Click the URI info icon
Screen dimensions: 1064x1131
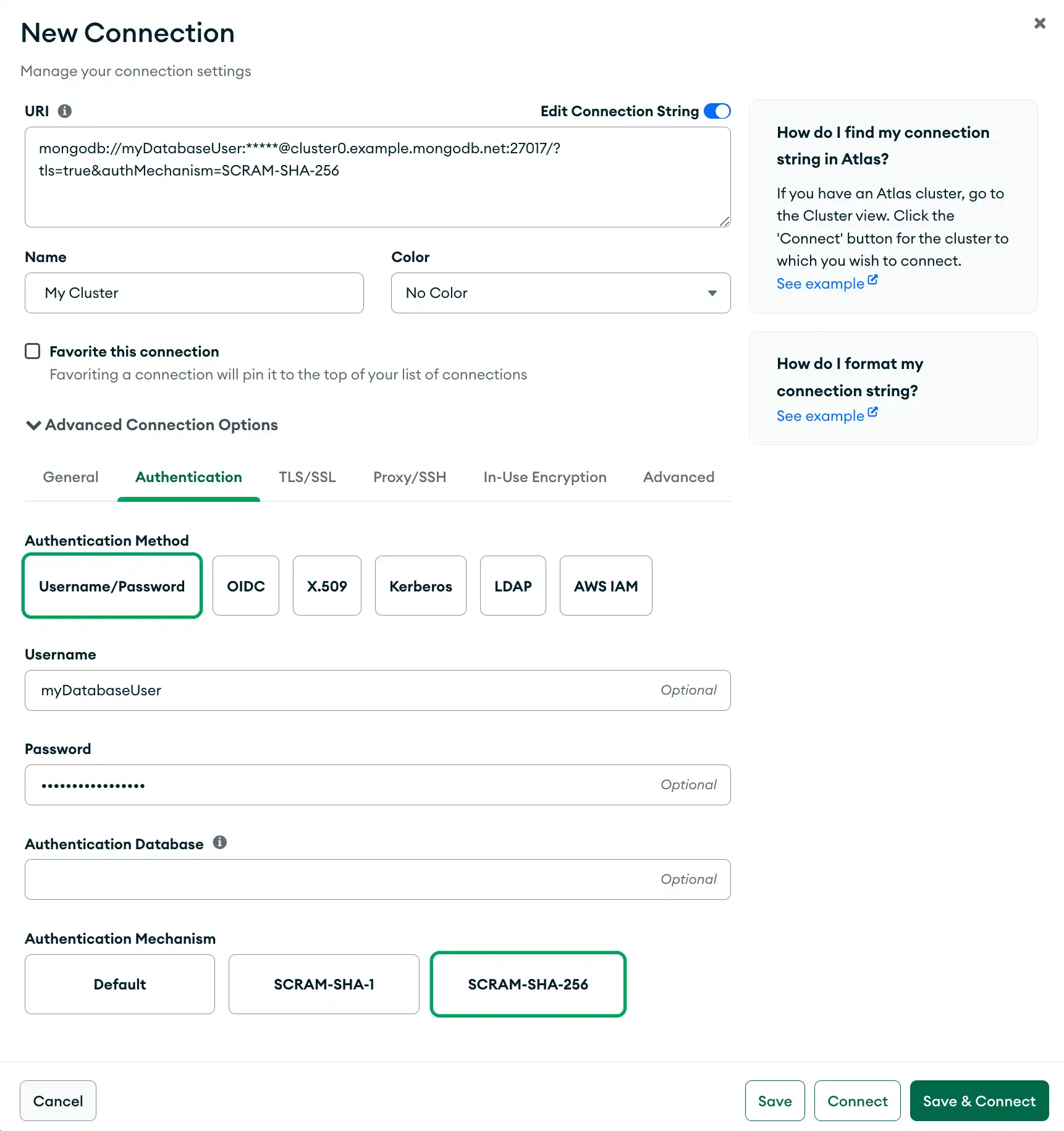coord(65,111)
